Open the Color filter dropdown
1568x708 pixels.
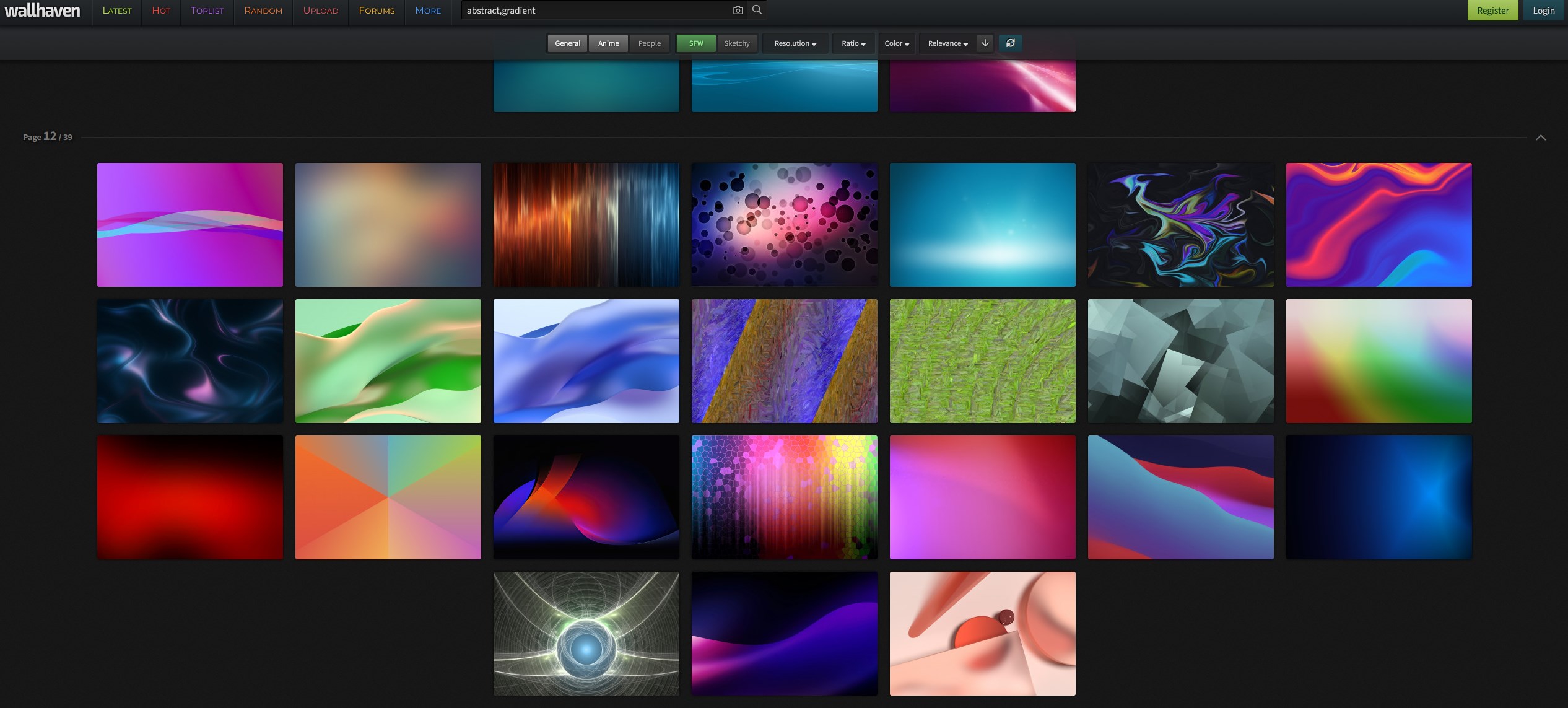pyautogui.click(x=896, y=43)
